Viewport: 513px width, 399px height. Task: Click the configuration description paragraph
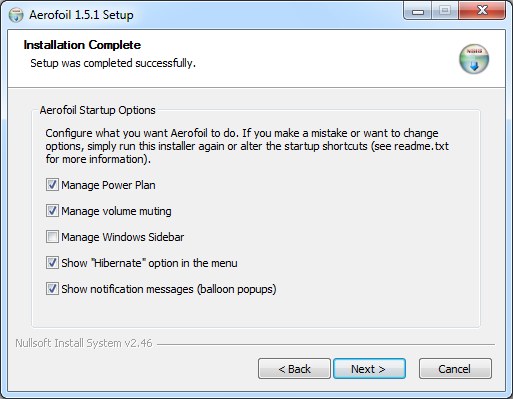247,146
